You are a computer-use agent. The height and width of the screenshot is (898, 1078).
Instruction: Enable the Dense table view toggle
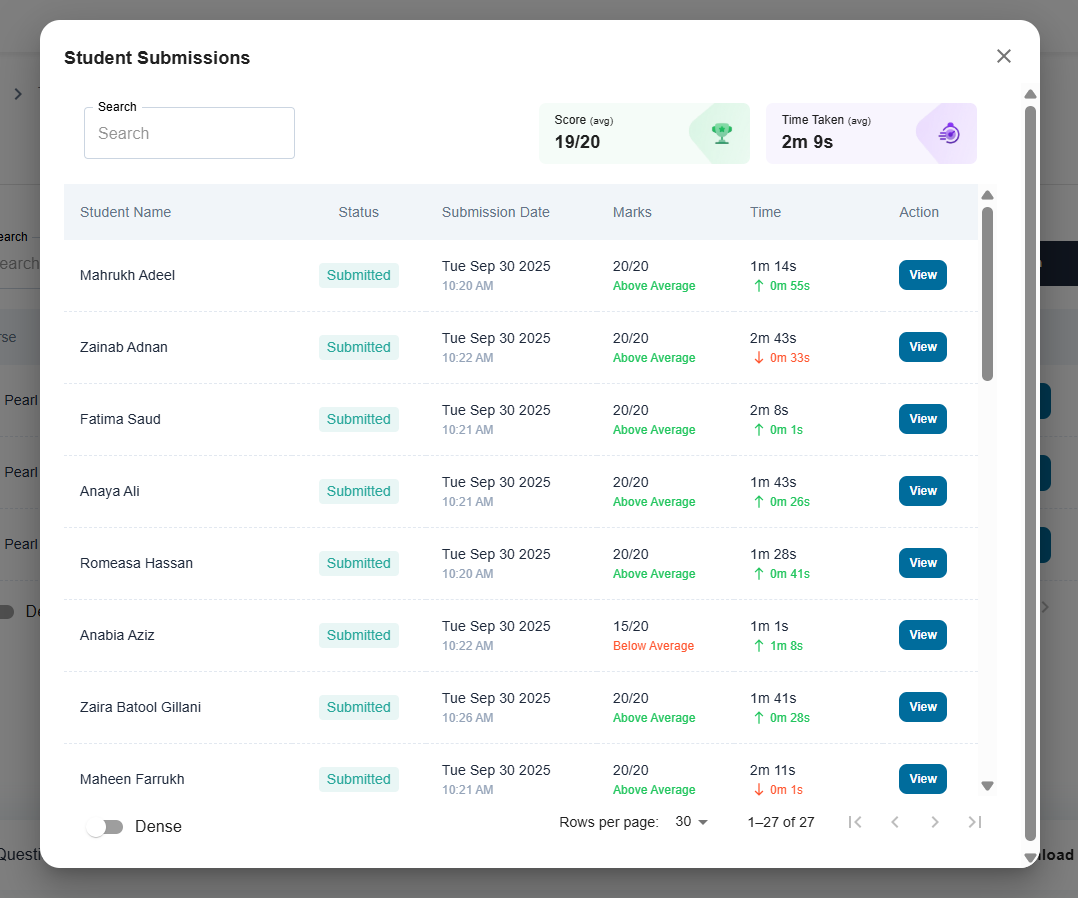(104, 826)
